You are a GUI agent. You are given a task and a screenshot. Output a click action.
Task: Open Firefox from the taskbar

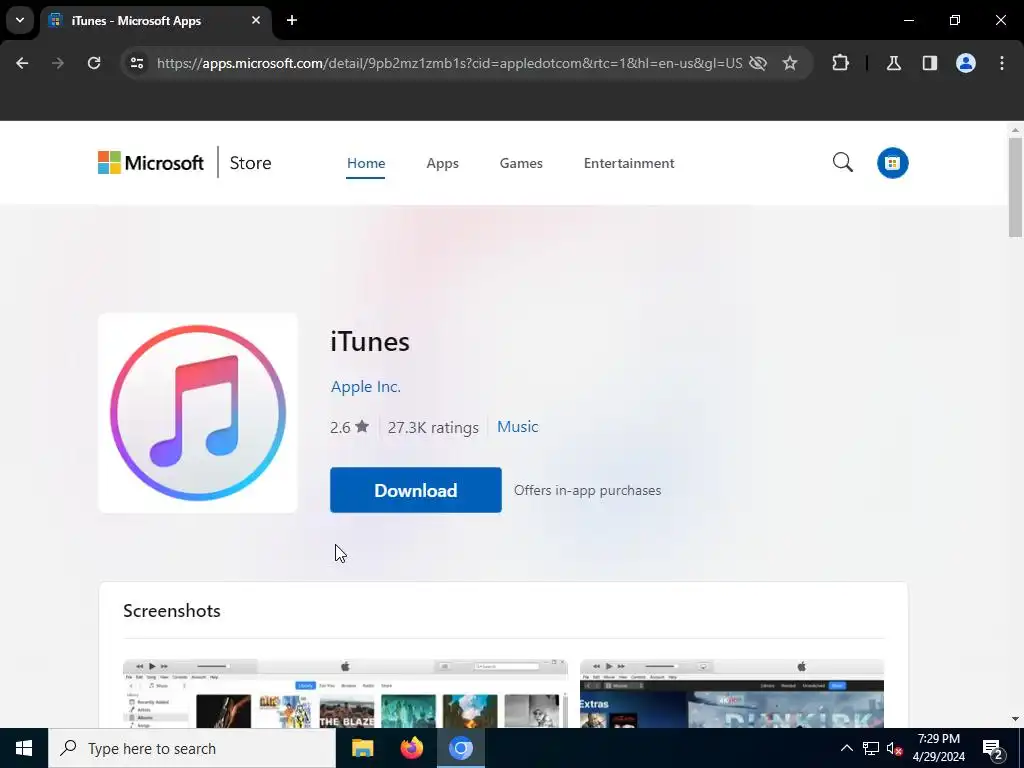(411, 748)
